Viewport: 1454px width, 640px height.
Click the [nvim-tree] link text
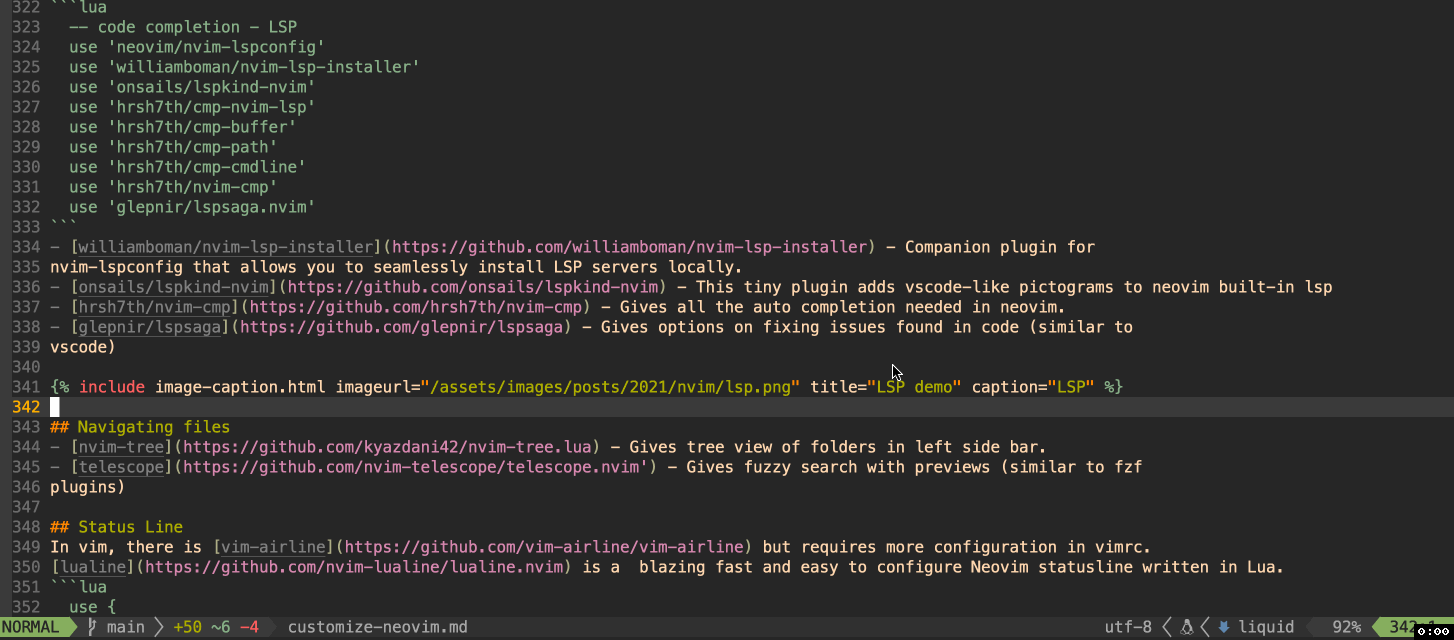120,447
